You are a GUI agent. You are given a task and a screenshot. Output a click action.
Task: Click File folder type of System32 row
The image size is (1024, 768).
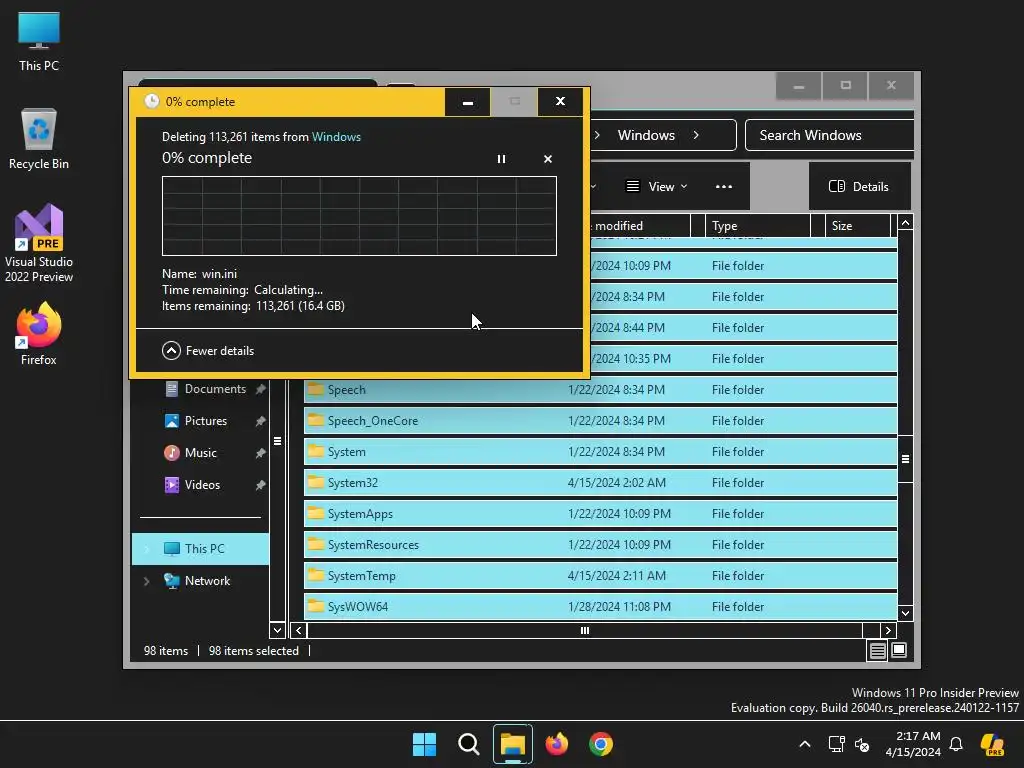[x=738, y=483]
